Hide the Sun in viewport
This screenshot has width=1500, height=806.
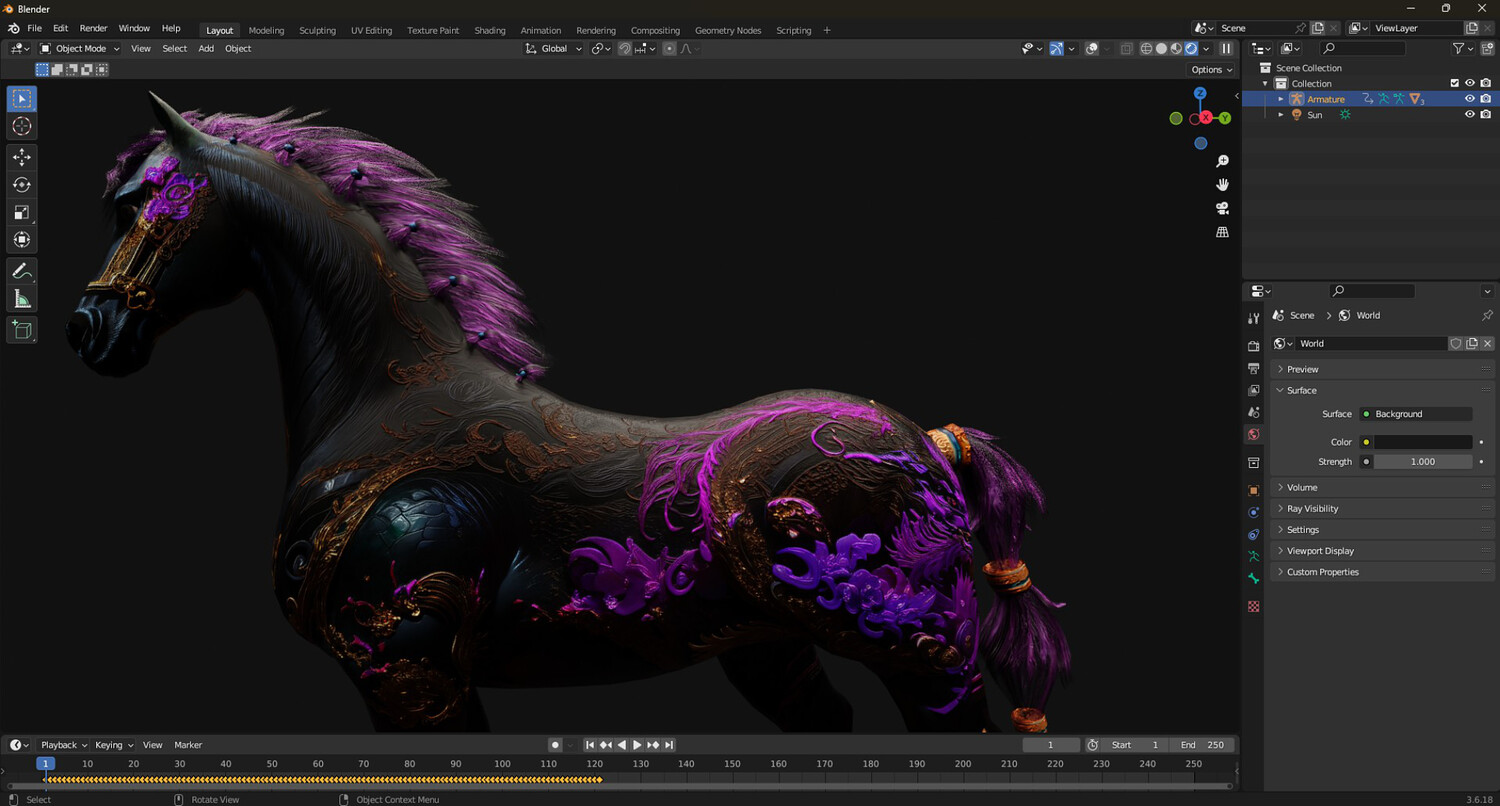coord(1470,115)
